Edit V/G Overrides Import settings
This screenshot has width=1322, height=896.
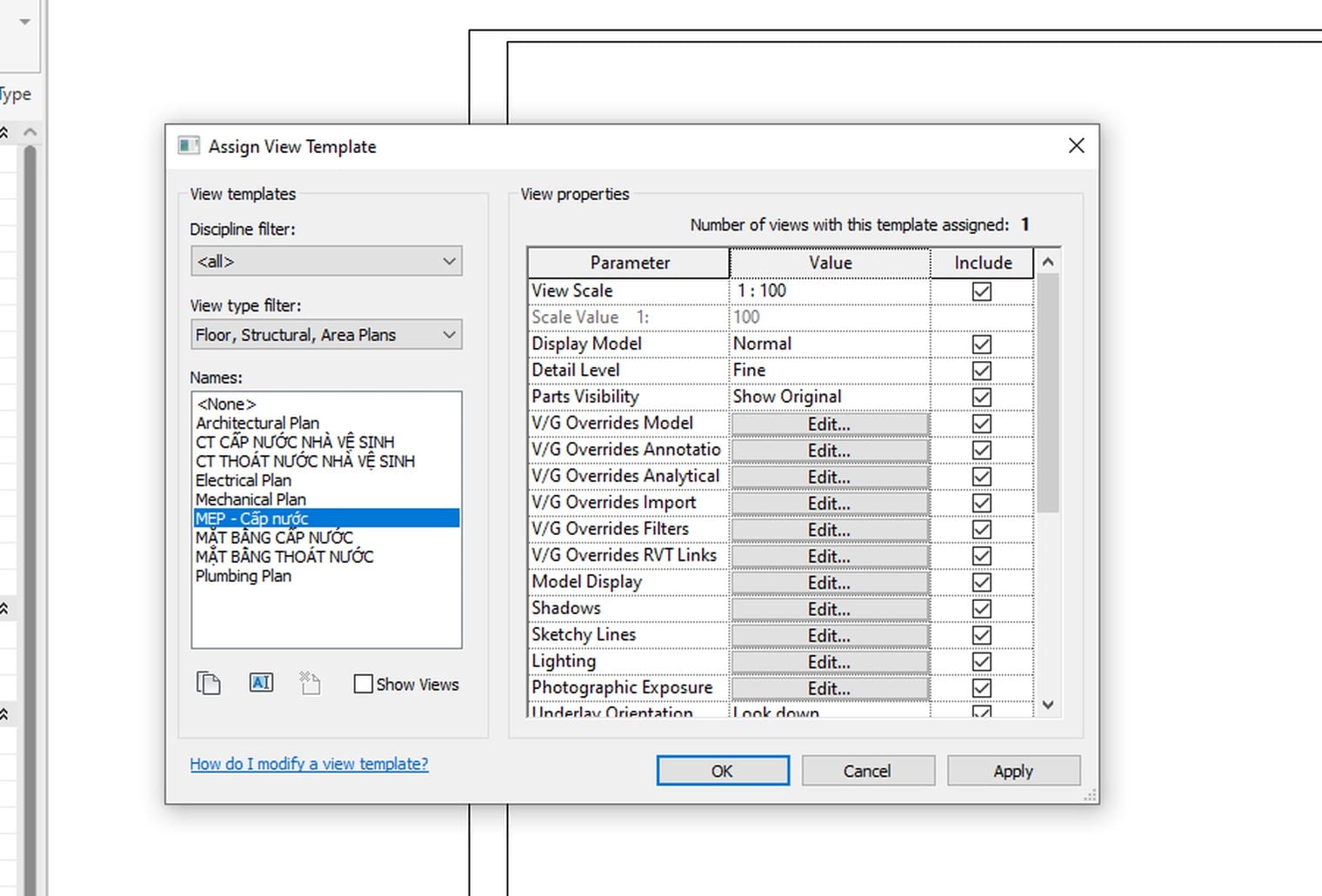click(x=830, y=504)
